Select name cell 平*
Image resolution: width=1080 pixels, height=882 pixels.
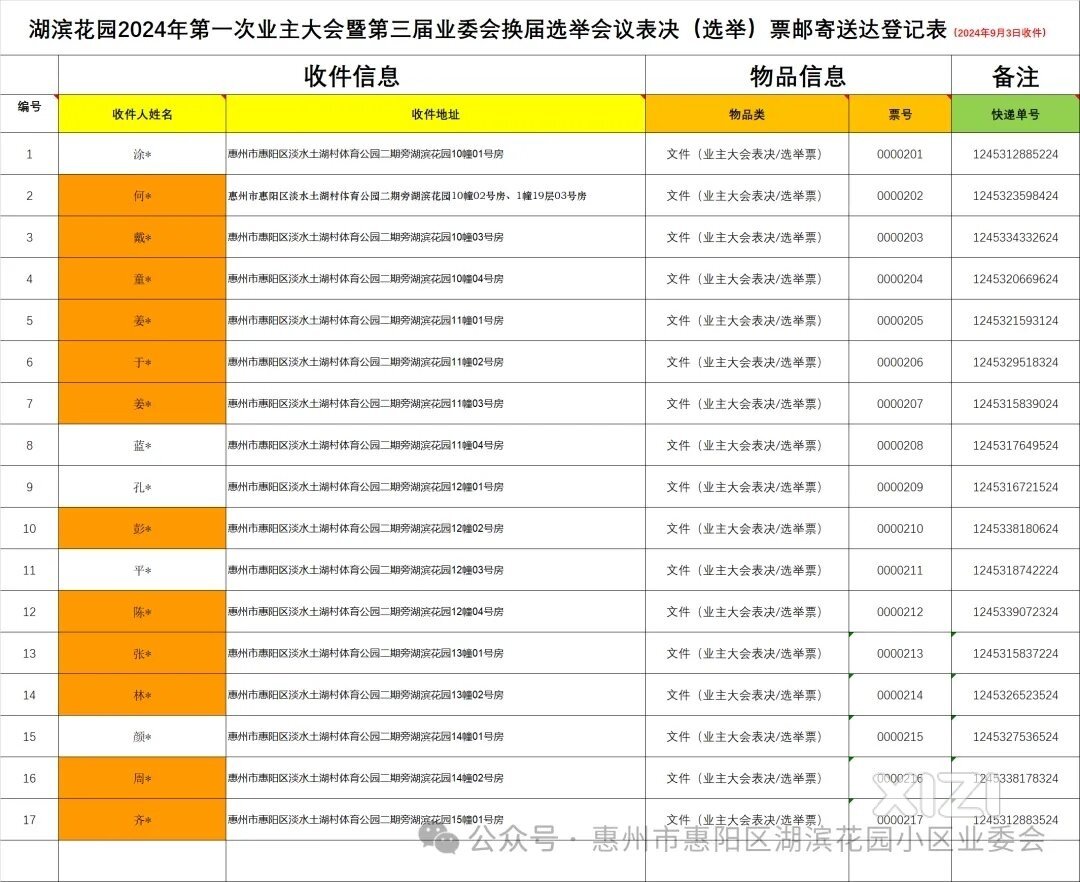[143, 570]
